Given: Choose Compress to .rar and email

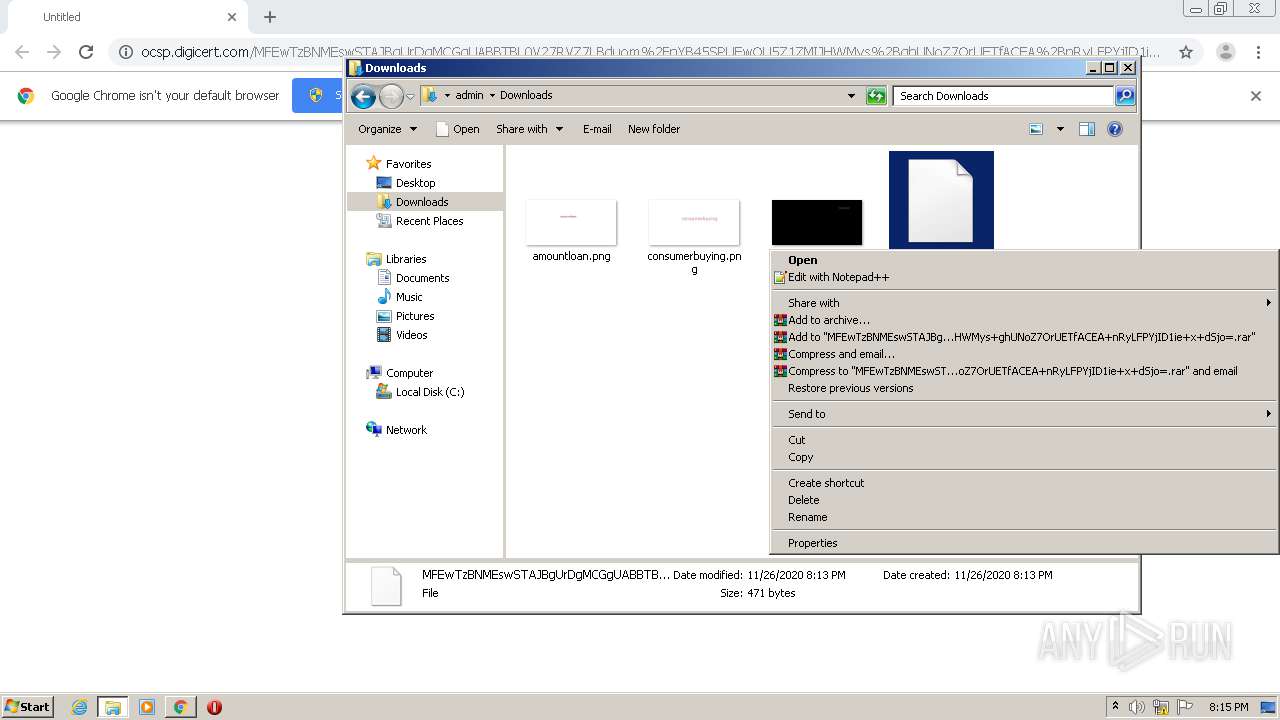Looking at the screenshot, I should click(1024, 371).
